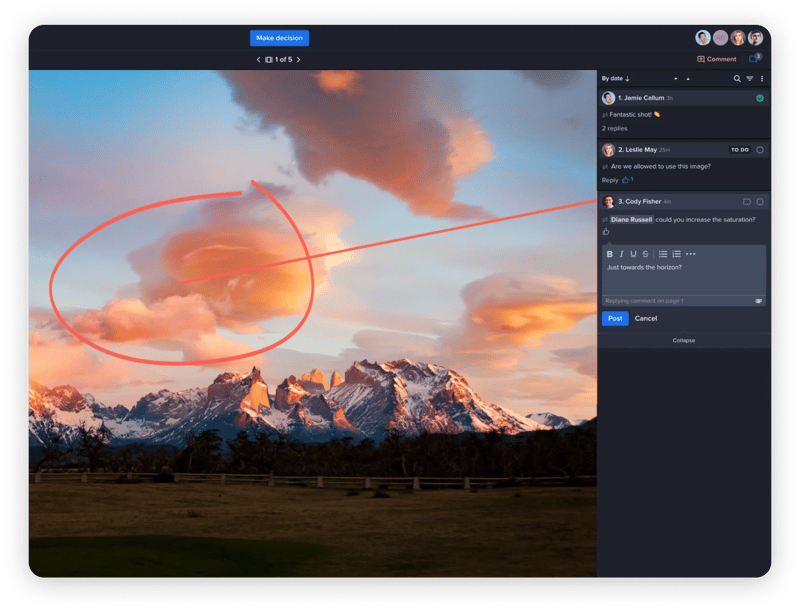This screenshot has width=800, height=610.
Task: Search comments with the magnifier icon
Action: 737,78
